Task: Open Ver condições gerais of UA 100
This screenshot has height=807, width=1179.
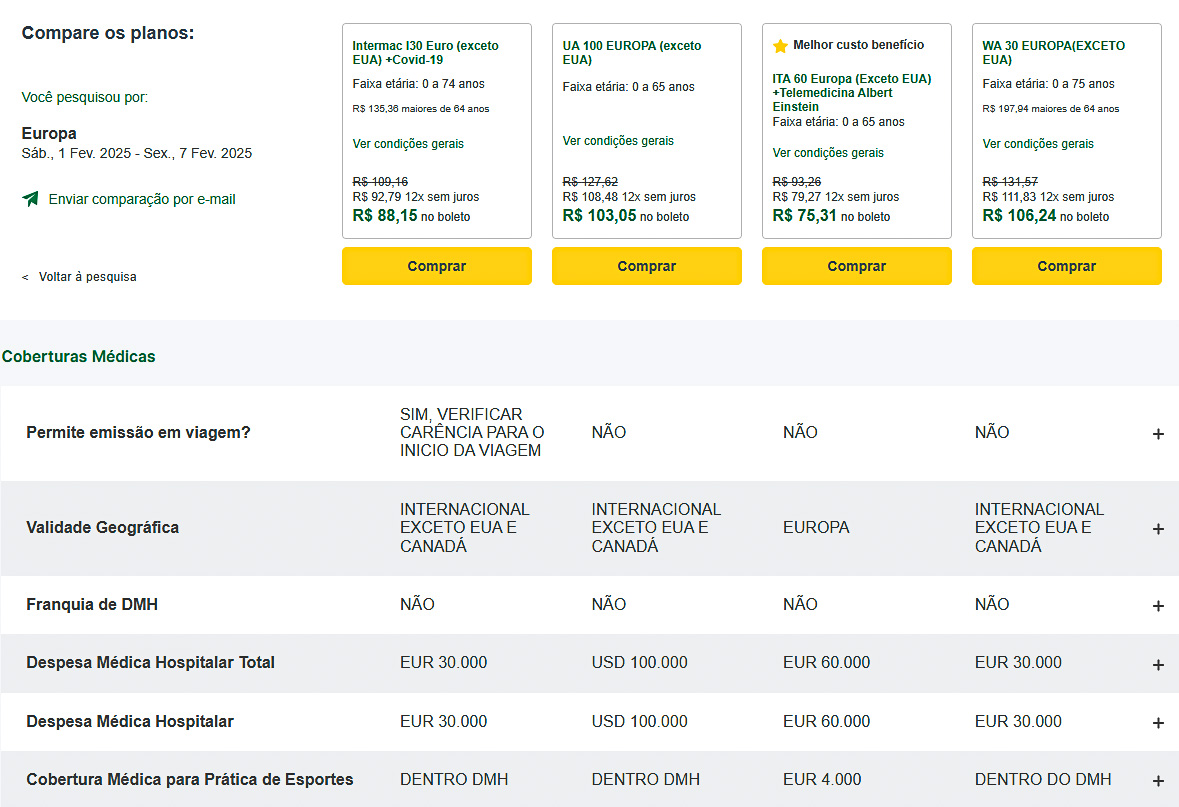Action: click(x=618, y=141)
